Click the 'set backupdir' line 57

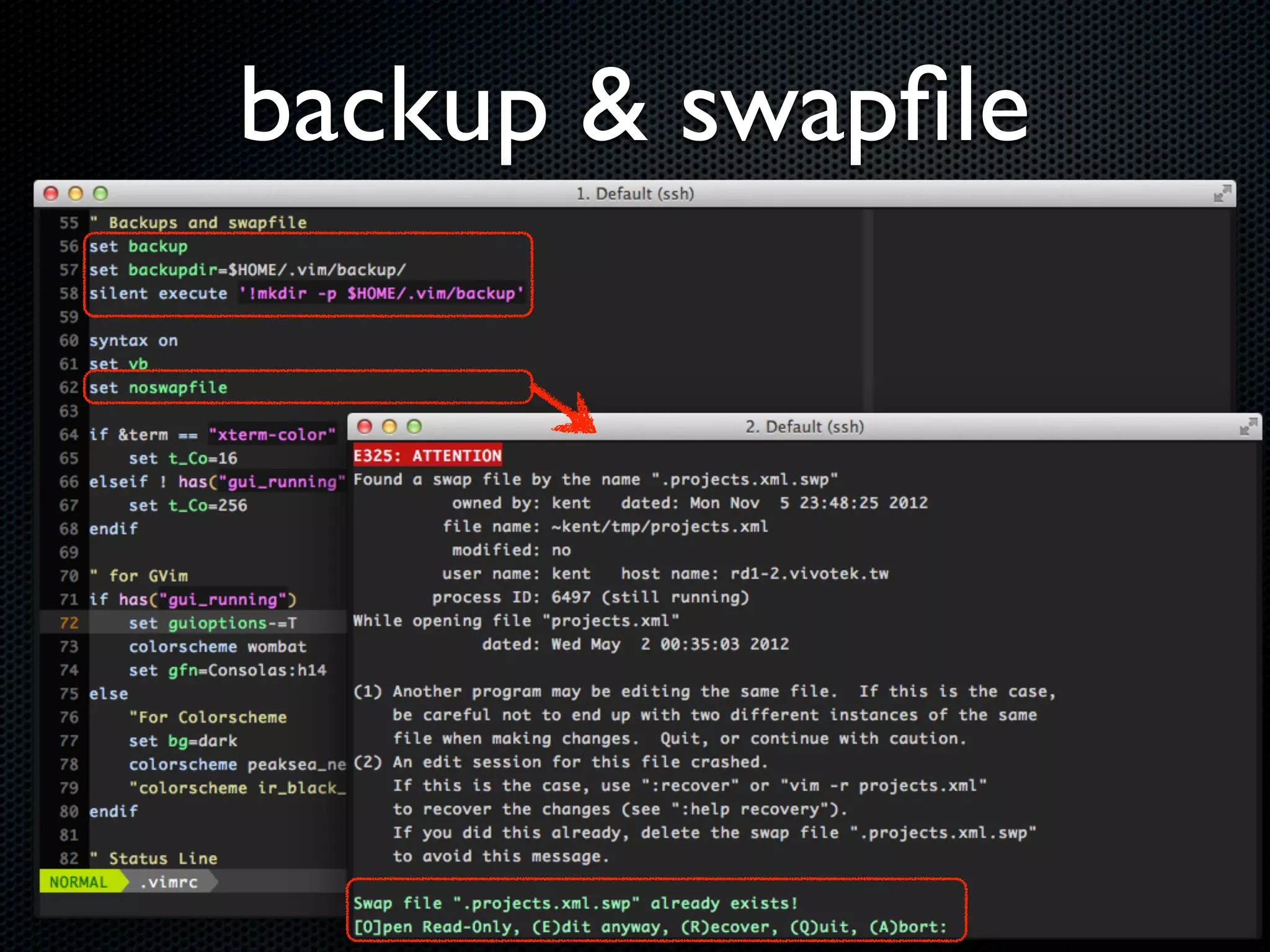coord(247,270)
